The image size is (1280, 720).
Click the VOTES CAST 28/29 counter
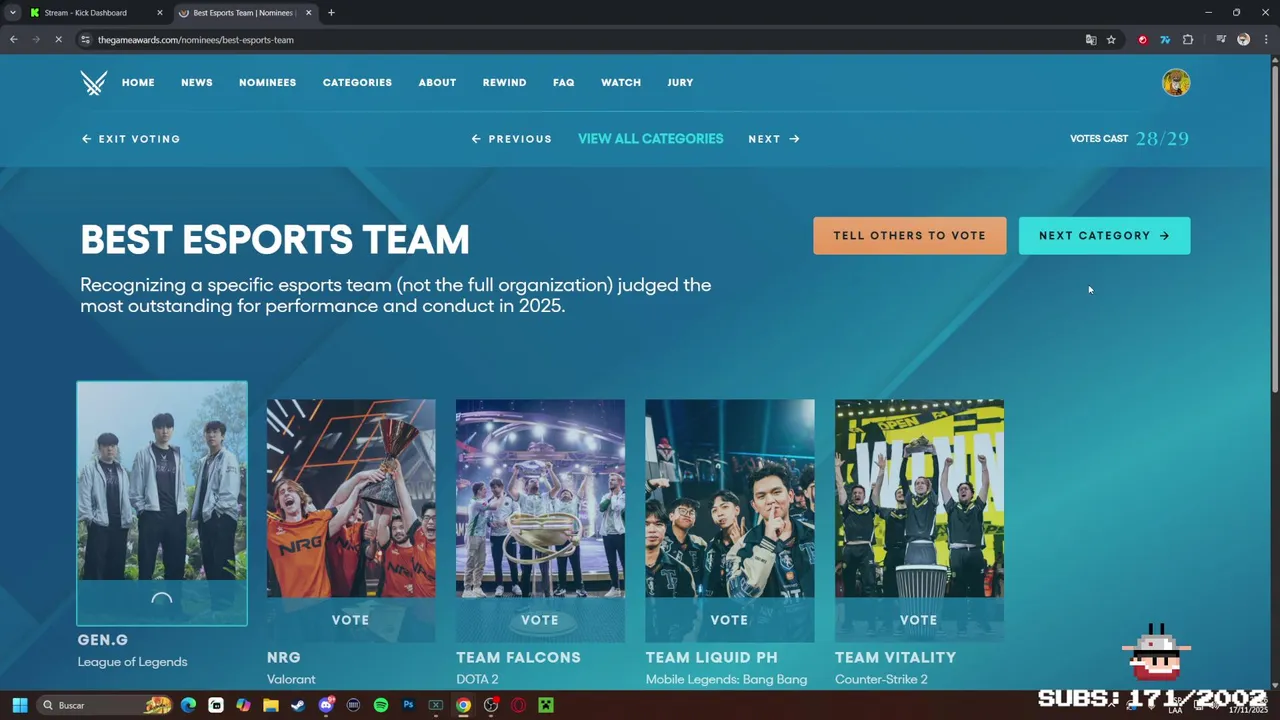tap(1129, 139)
